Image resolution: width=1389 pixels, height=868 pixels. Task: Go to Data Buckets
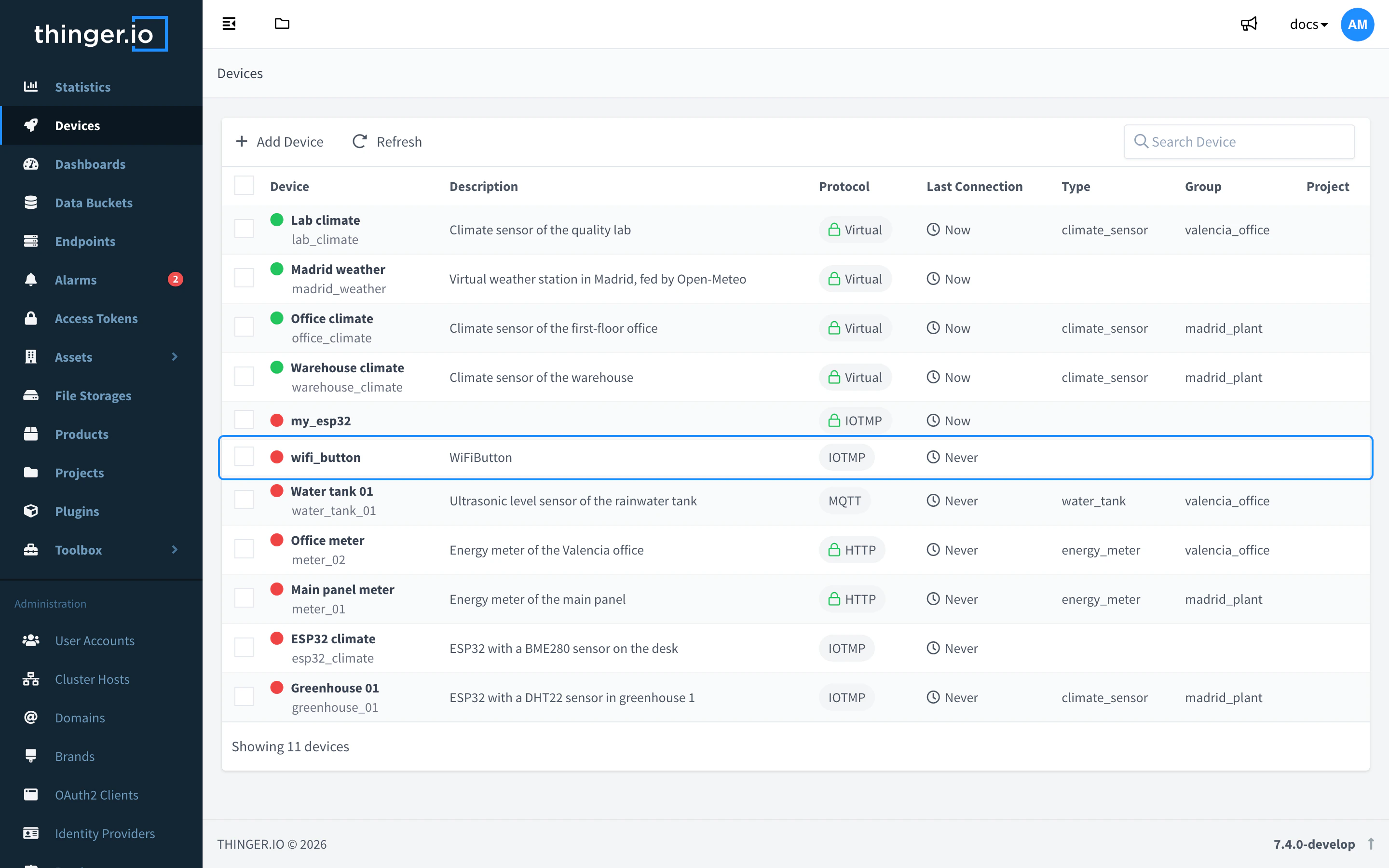tap(94, 203)
